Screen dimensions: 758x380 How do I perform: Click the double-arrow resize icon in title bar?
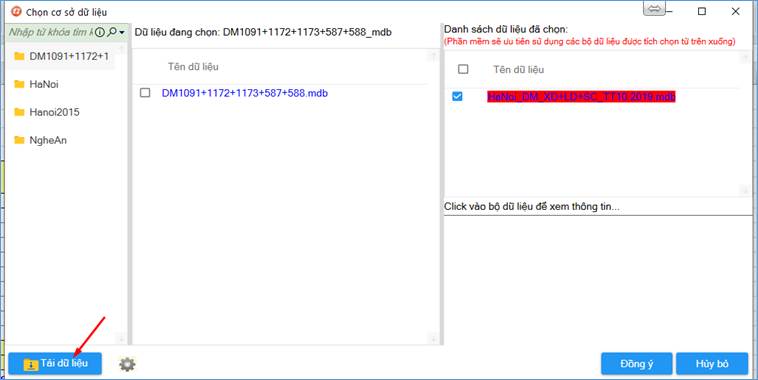click(654, 9)
